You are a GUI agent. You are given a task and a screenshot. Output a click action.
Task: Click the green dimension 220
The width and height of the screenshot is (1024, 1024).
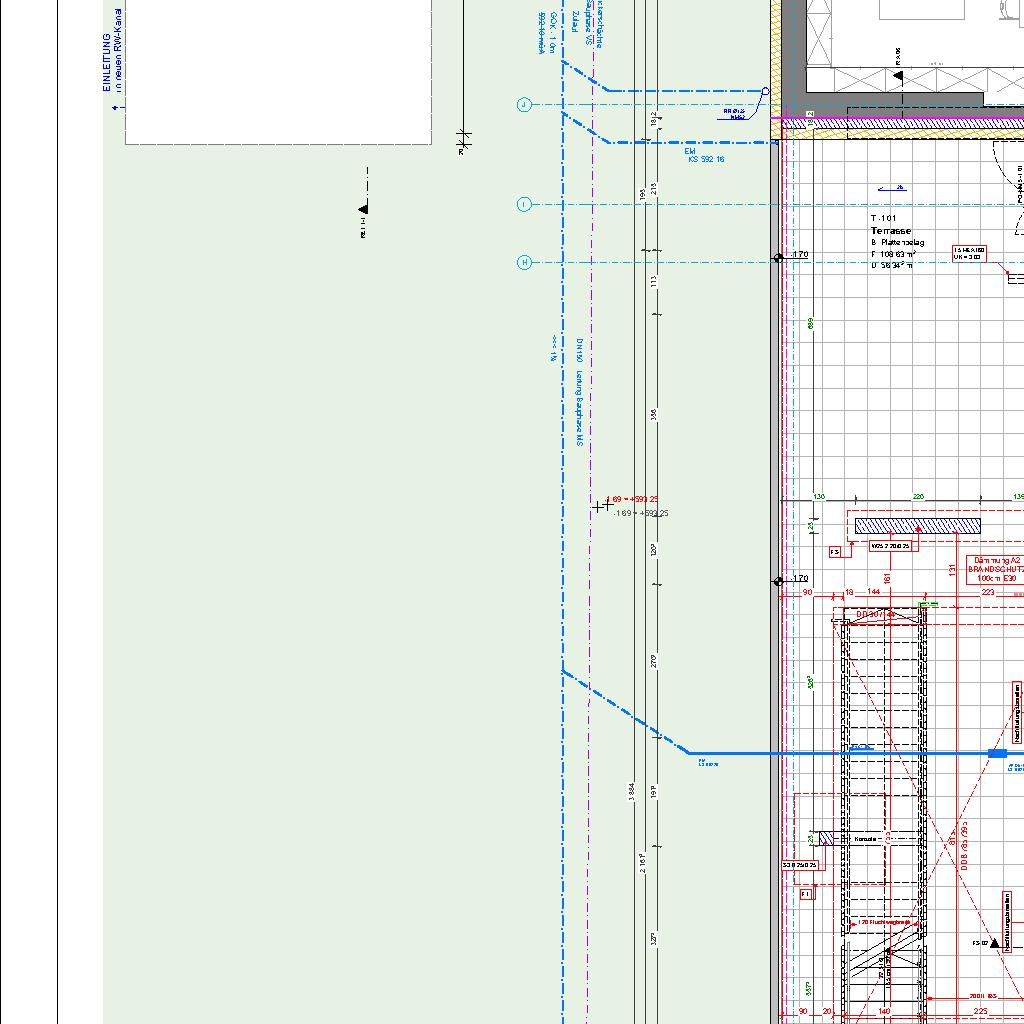[918, 497]
